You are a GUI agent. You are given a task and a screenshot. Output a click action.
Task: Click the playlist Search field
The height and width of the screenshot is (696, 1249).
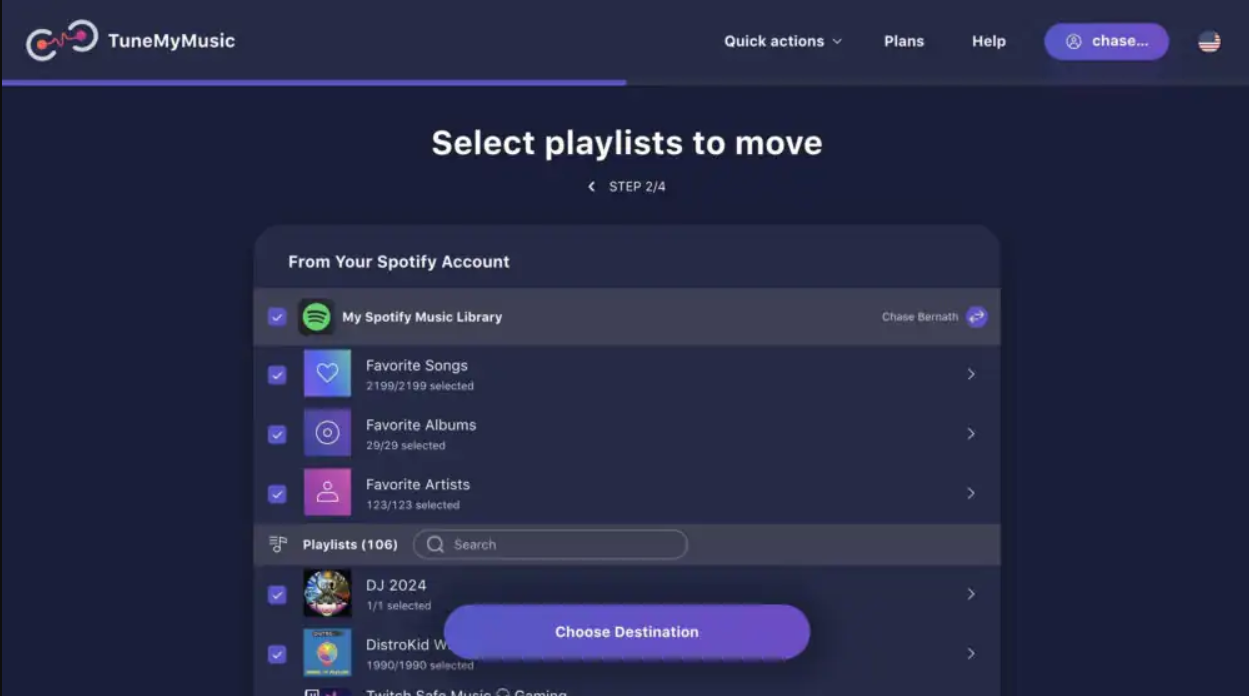pos(550,545)
